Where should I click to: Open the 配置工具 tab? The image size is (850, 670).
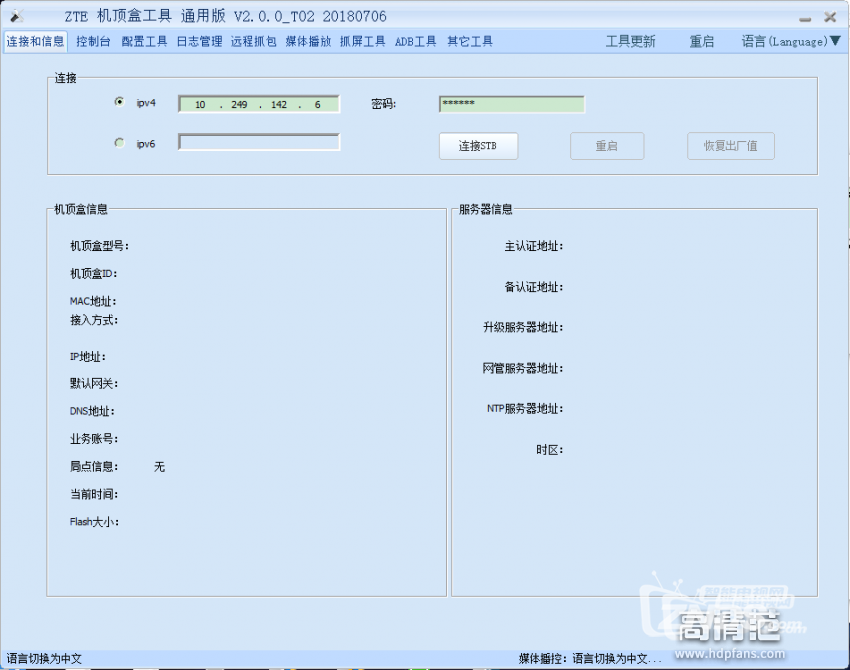click(144, 41)
